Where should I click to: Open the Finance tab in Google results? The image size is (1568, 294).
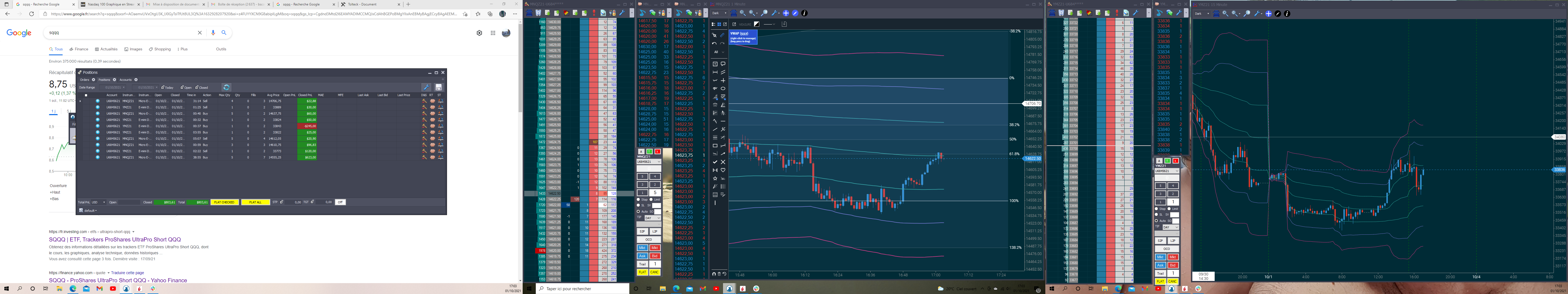point(79,49)
